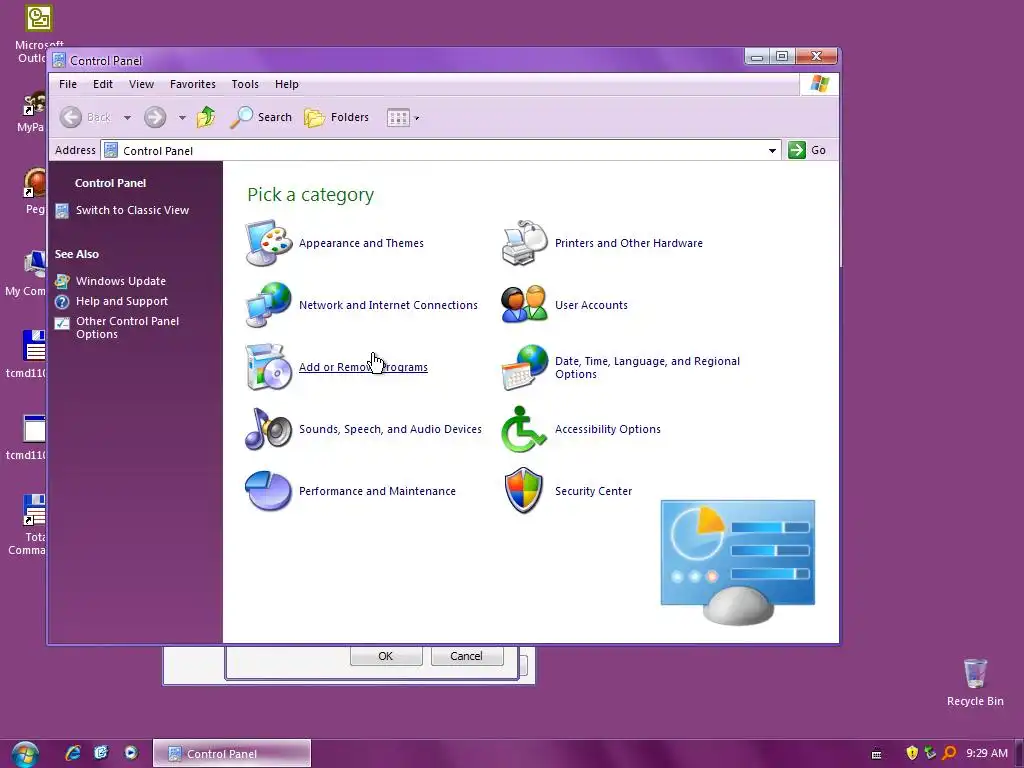1024x768 pixels.
Task: Open the Appearance and Themes category icon
Action: click(x=268, y=243)
